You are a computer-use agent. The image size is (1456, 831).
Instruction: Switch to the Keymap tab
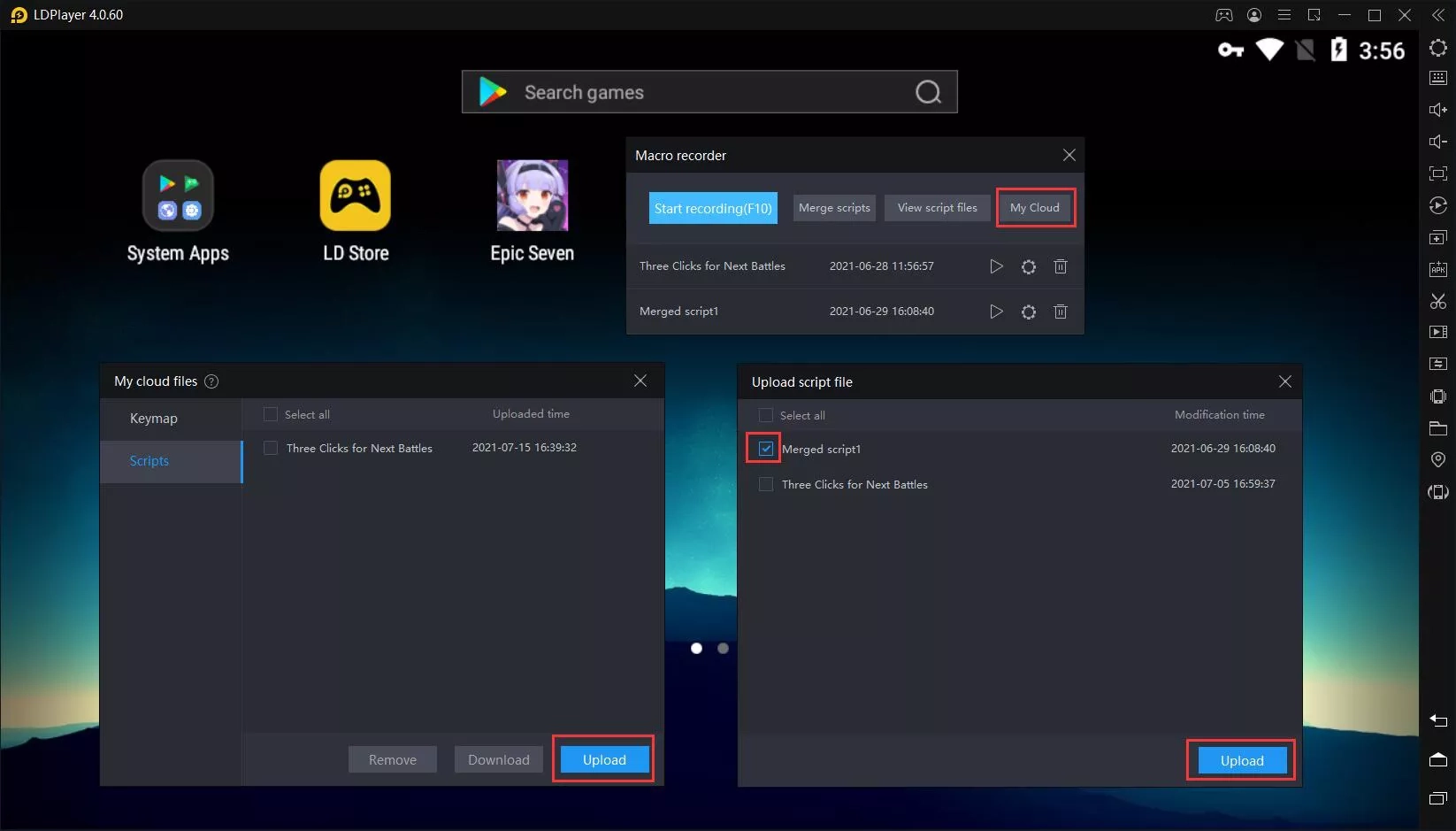click(153, 418)
